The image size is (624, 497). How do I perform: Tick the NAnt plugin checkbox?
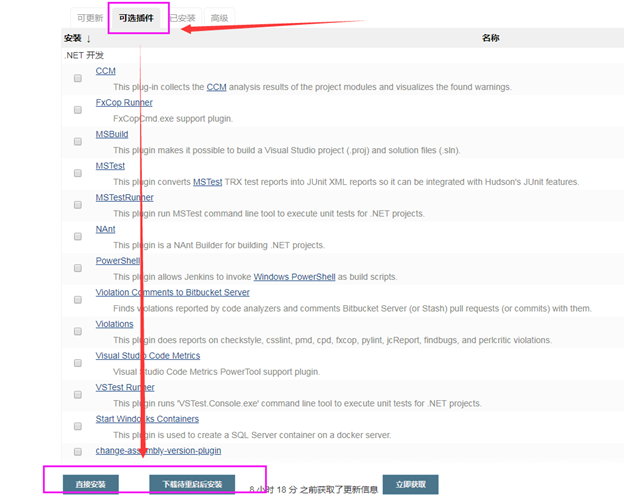[x=78, y=236]
